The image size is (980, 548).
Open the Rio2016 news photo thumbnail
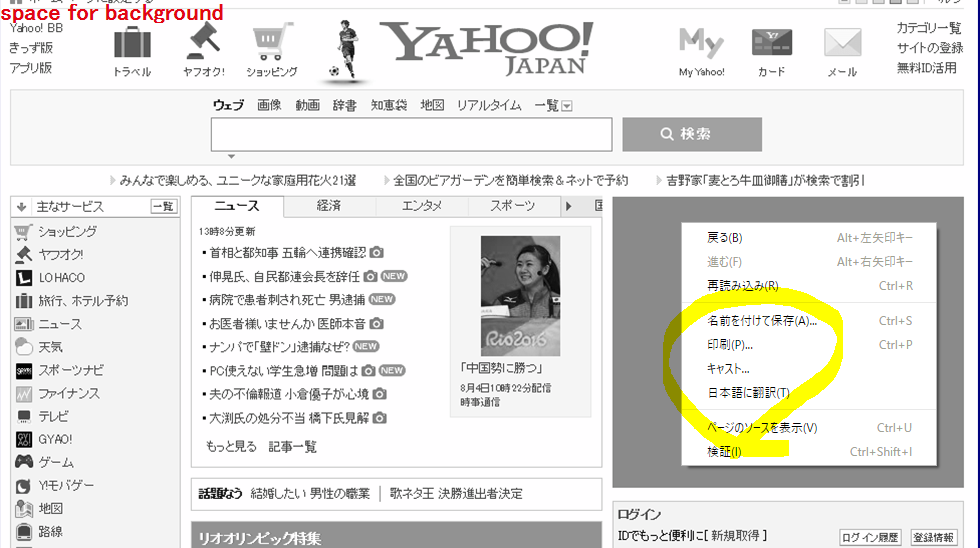tap(520, 296)
